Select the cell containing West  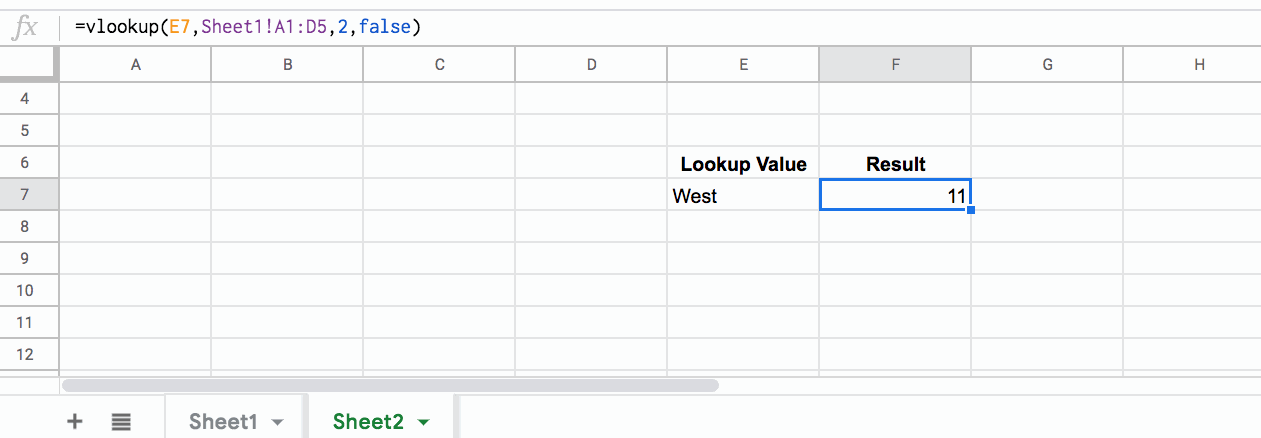point(743,195)
